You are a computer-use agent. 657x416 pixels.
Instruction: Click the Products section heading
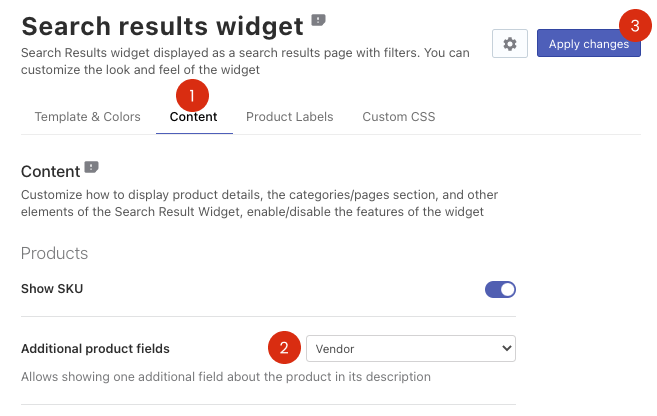(x=54, y=253)
